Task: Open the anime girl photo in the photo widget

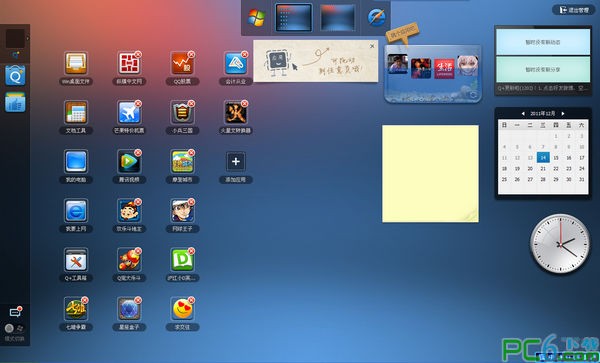Action: [x=468, y=65]
